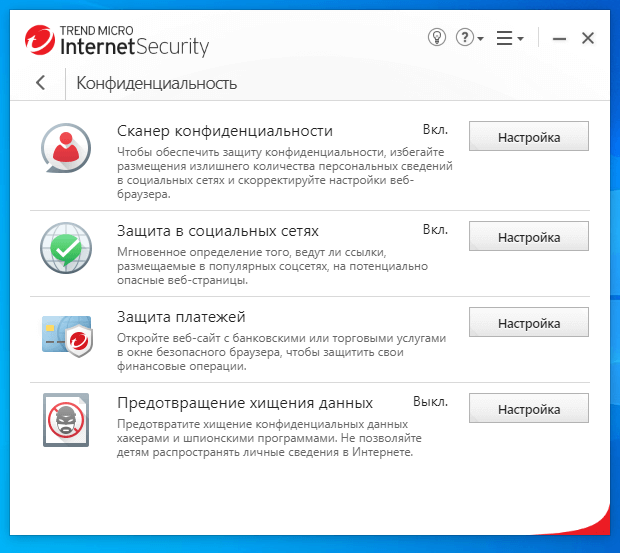Click the Вкл. status of social protection
The height and width of the screenshot is (553, 620).
pos(435,230)
